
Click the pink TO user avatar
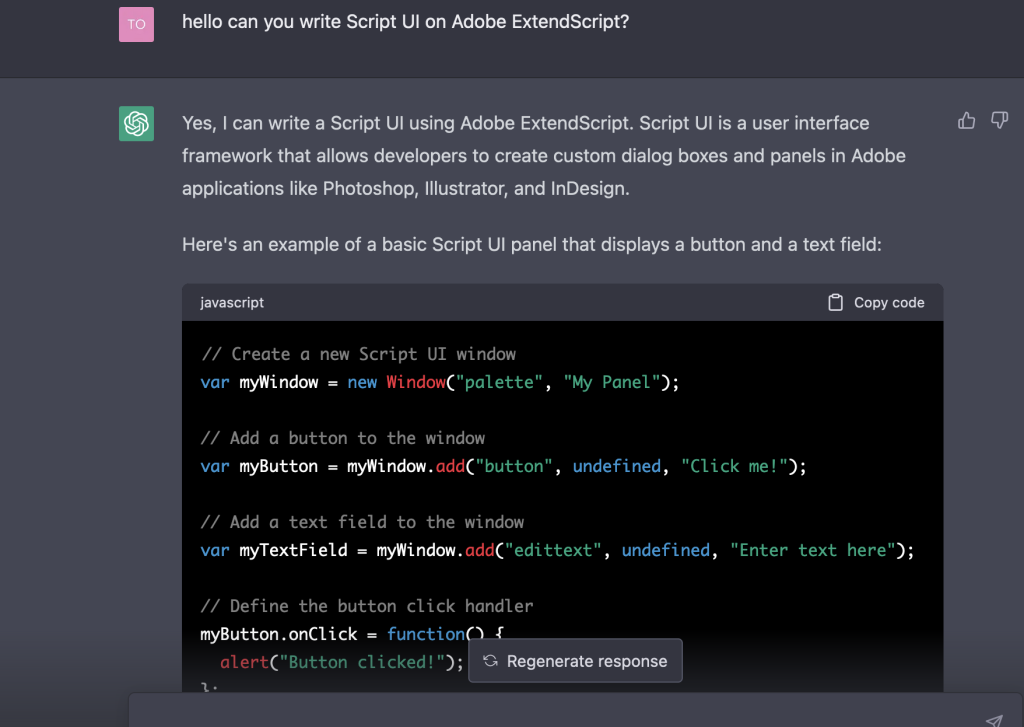136,24
